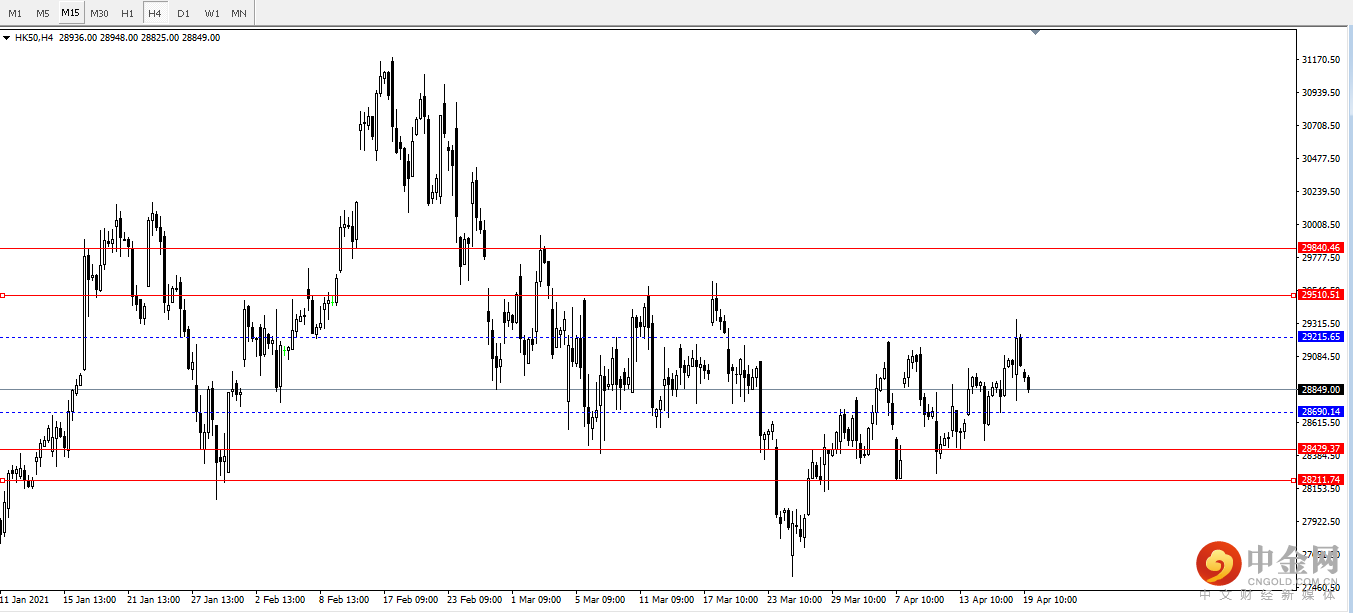Image resolution: width=1353 pixels, height=613 pixels.
Task: Click the 15 Jan 13:00 time label
Action: pos(89,600)
